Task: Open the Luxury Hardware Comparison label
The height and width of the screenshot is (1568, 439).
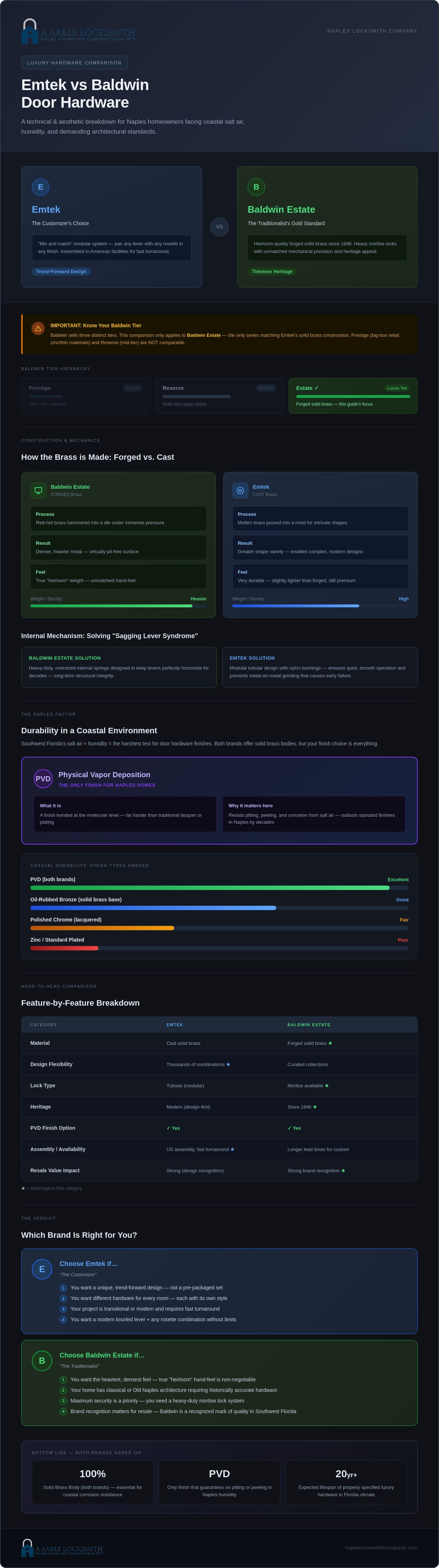Action: 74,63
